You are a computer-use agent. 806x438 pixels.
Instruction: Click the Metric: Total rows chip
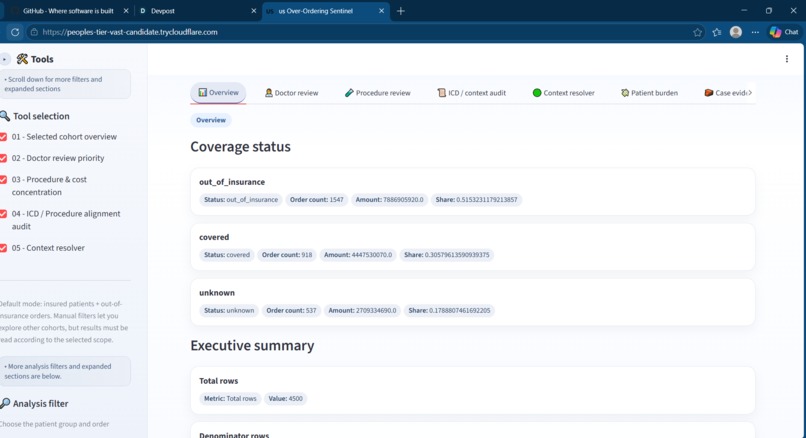click(x=230, y=398)
